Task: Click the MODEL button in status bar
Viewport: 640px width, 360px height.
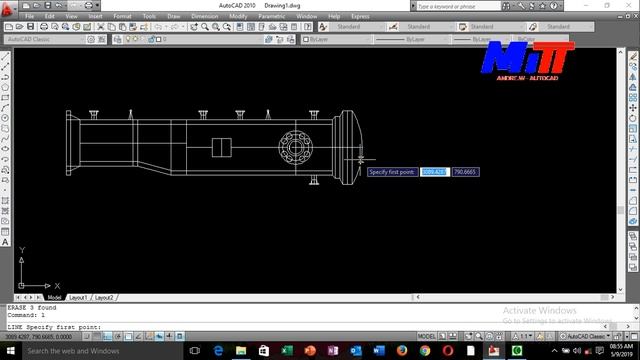Action: coord(427,336)
